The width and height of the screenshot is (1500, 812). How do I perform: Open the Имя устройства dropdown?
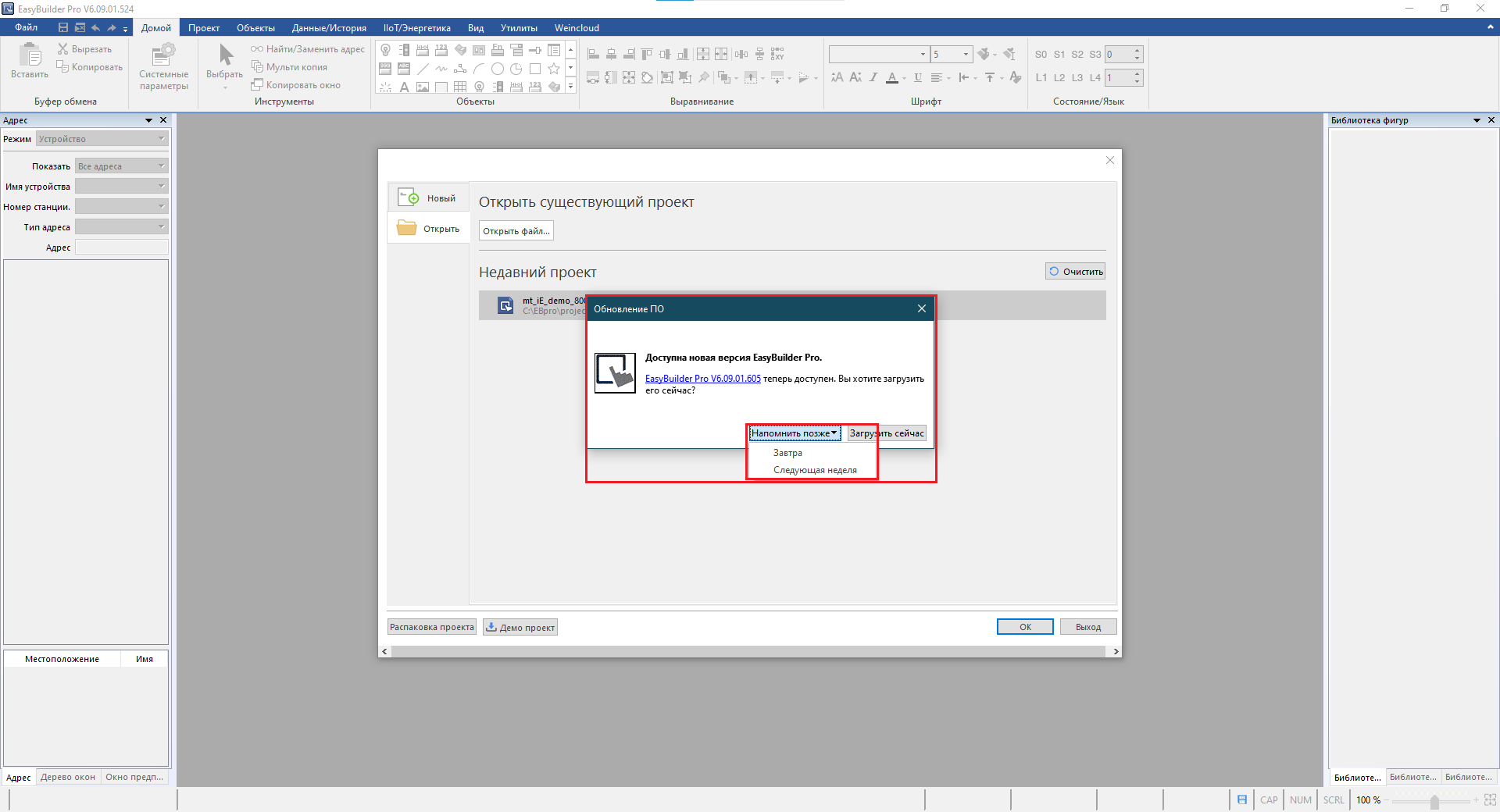(x=122, y=186)
